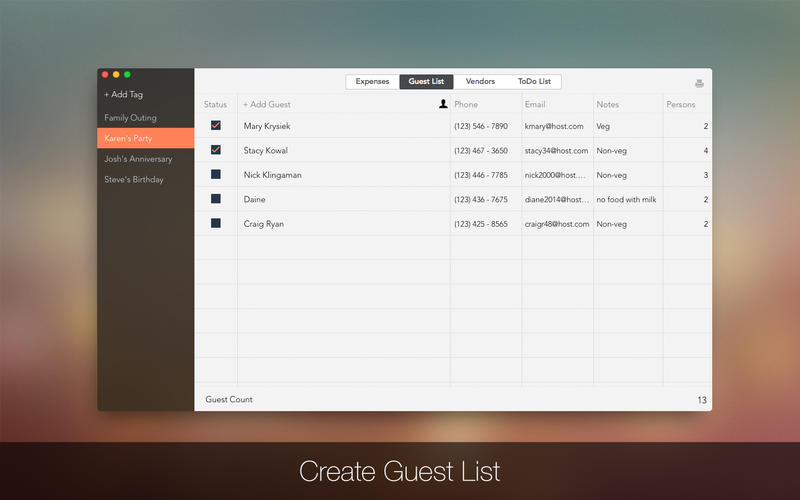This screenshot has width=800, height=500.
Task: Select the Stacy Kowal name cell
Action: (x=344, y=150)
